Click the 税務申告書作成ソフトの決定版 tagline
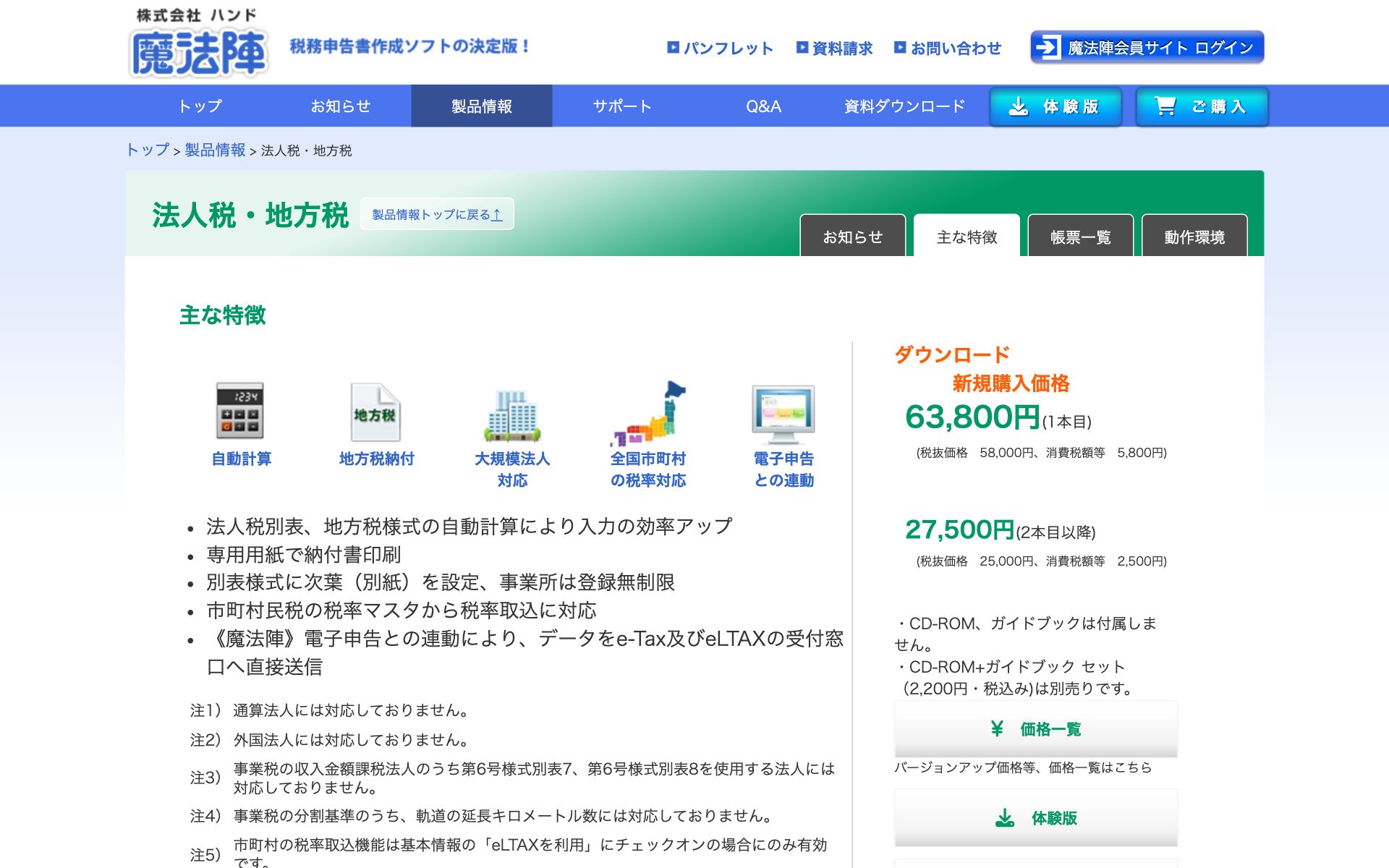1389x868 pixels. [409, 46]
